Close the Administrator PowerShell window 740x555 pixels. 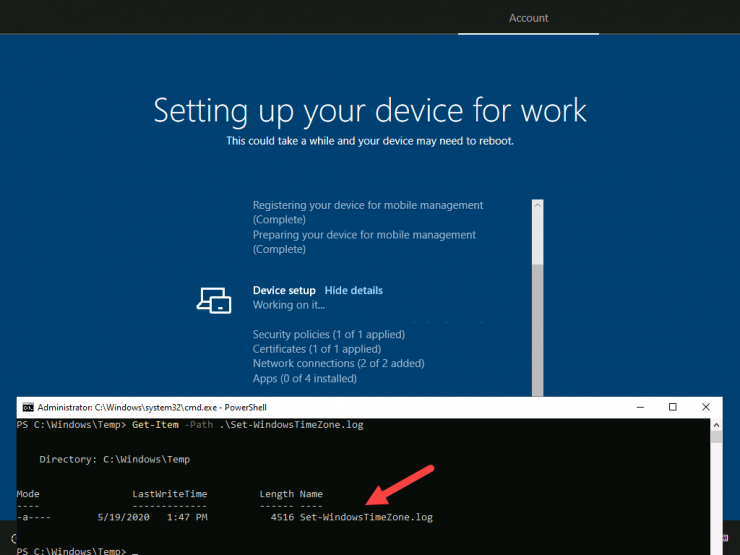pos(706,407)
